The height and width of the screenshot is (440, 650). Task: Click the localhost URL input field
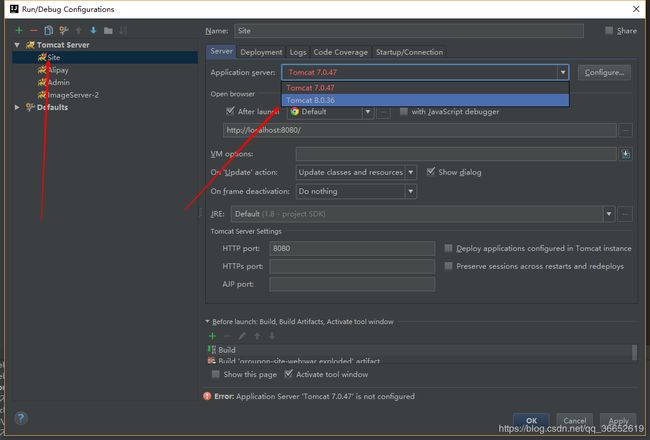pos(420,130)
